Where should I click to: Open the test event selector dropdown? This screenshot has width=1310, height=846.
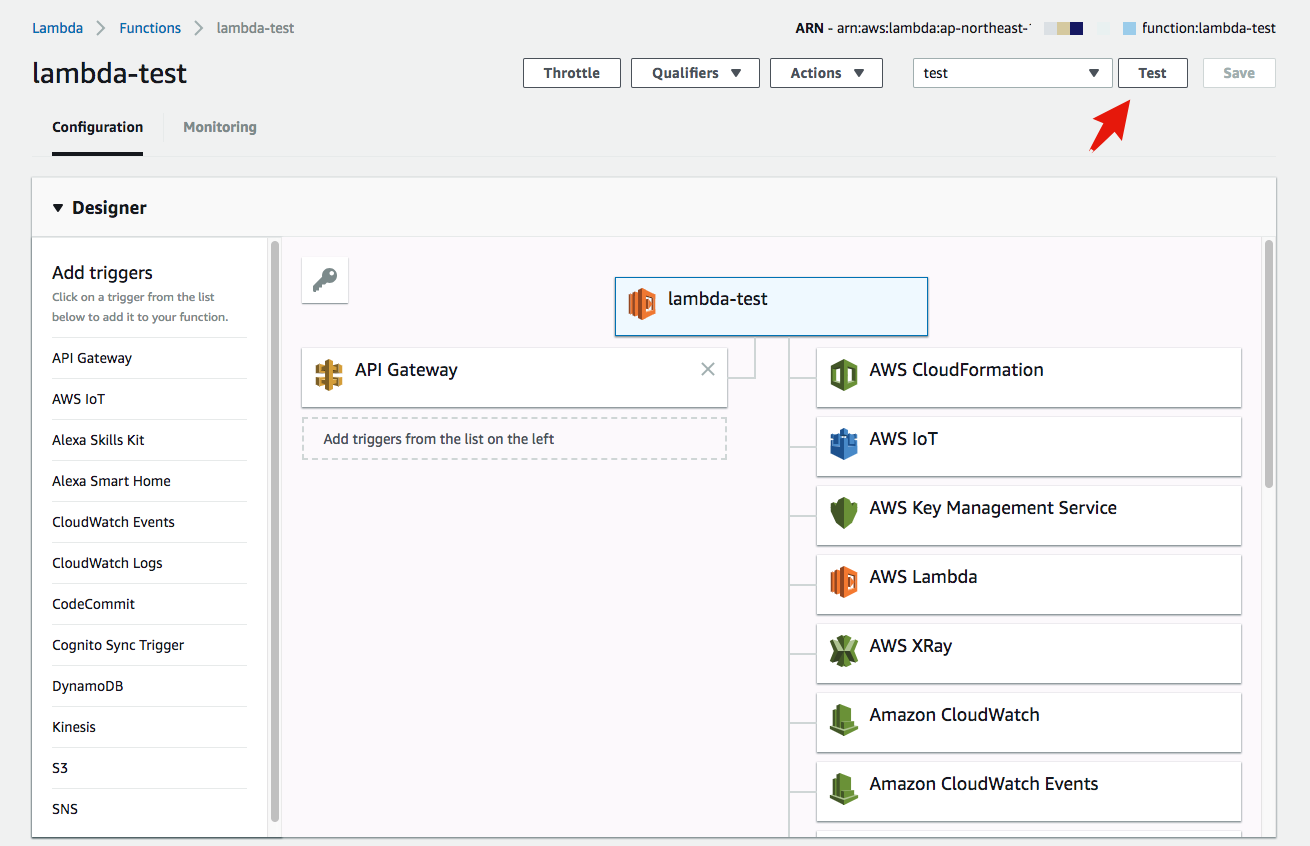(1012, 73)
